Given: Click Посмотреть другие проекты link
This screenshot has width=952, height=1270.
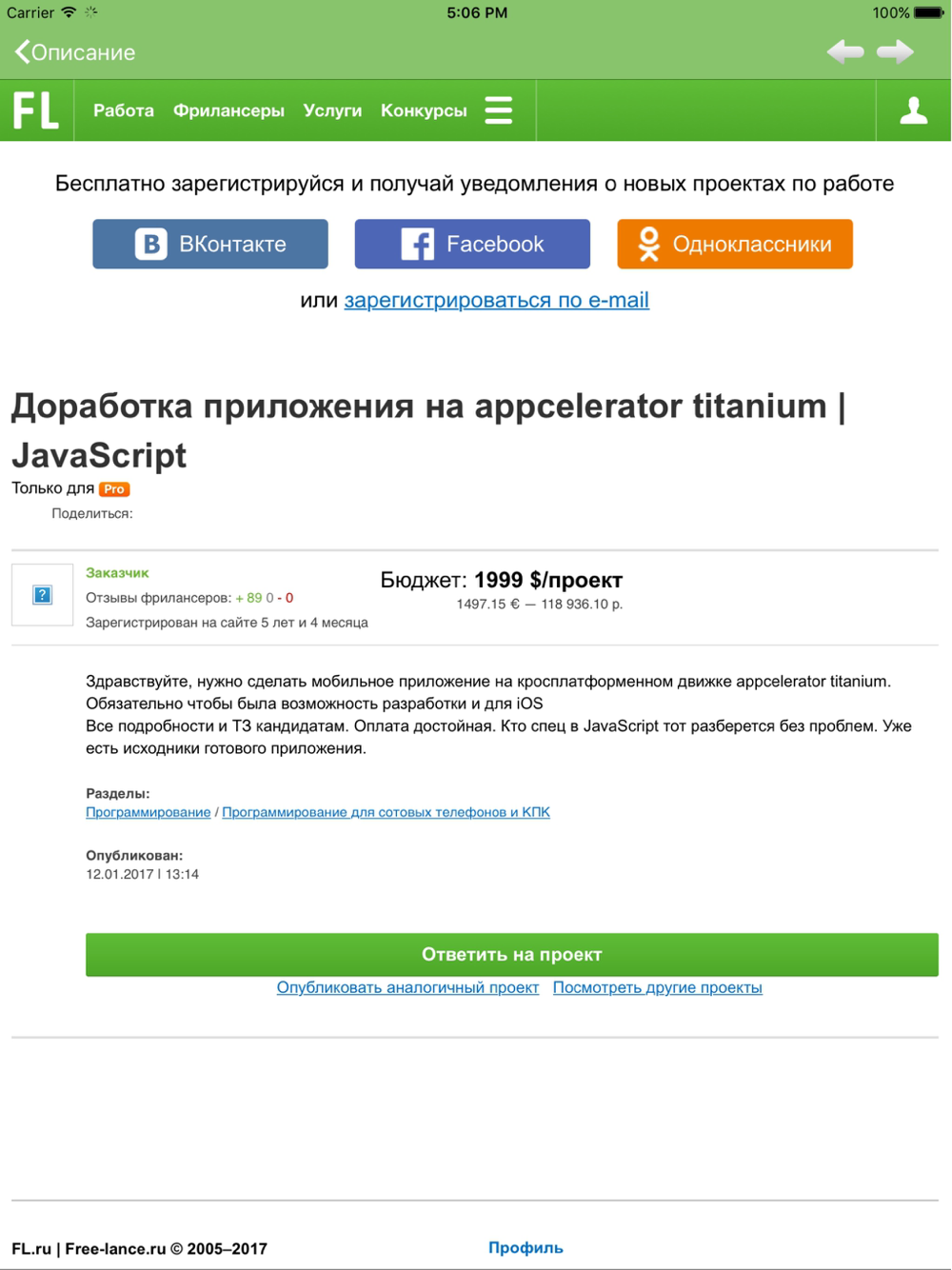Looking at the screenshot, I should click(657, 987).
